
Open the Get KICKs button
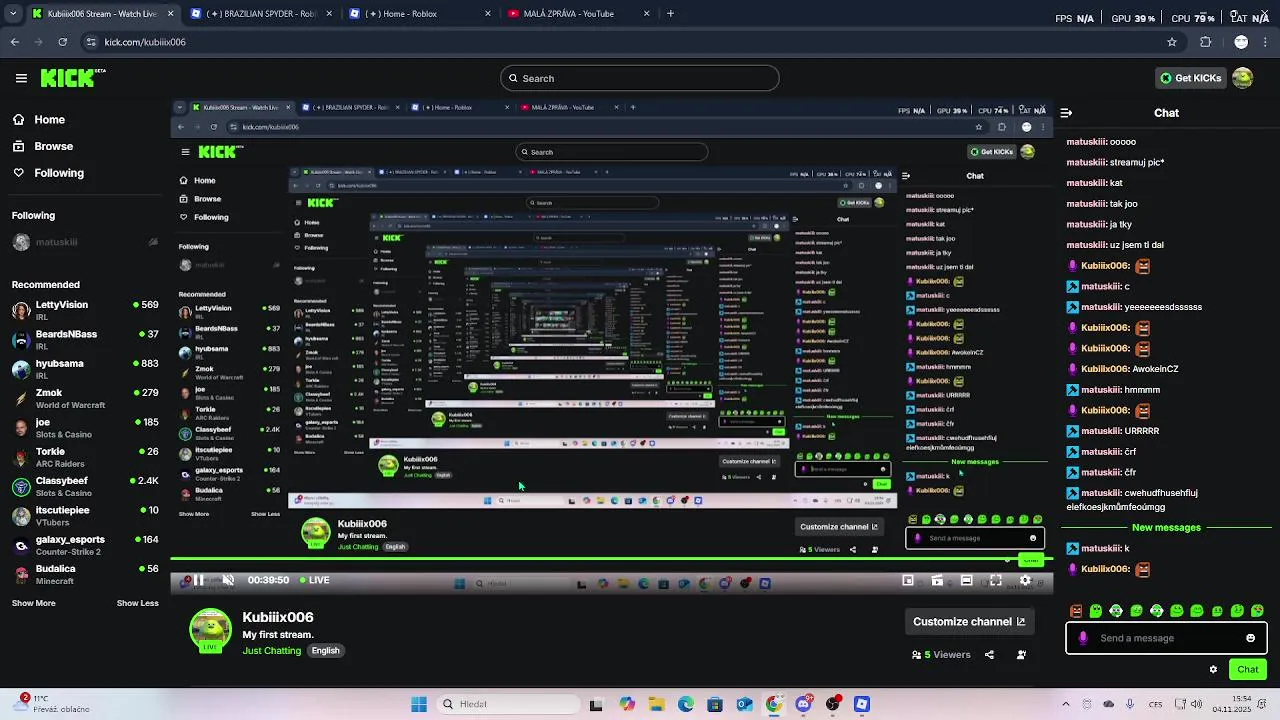click(1190, 78)
